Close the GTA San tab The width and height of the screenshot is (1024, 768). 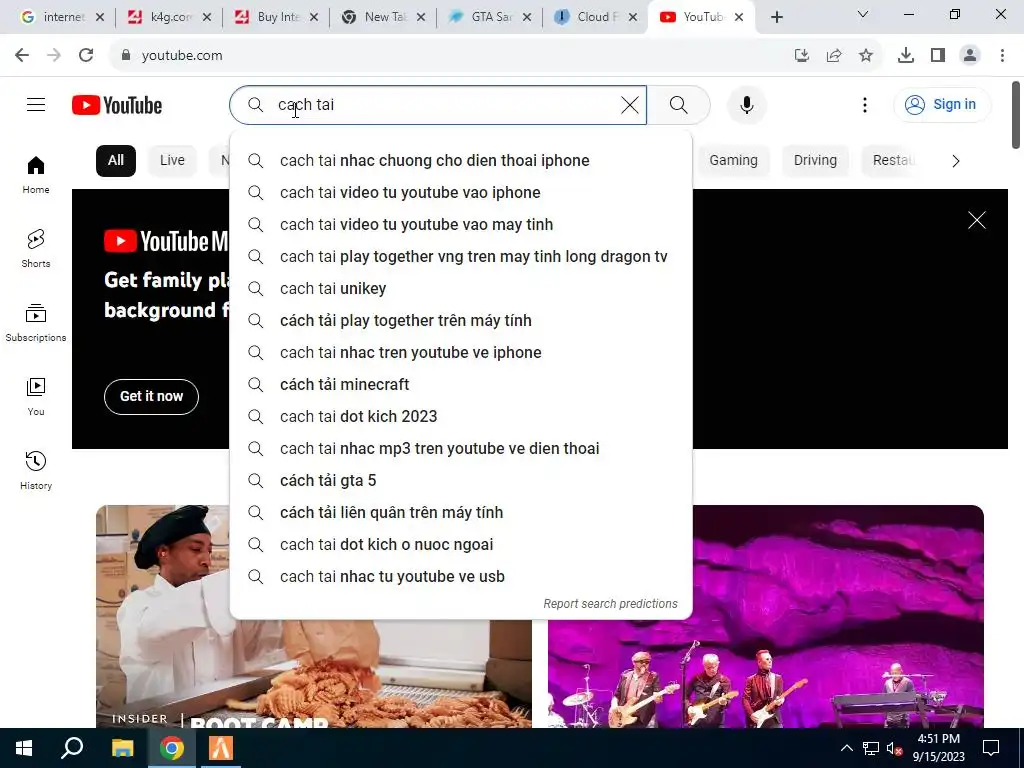(x=527, y=17)
